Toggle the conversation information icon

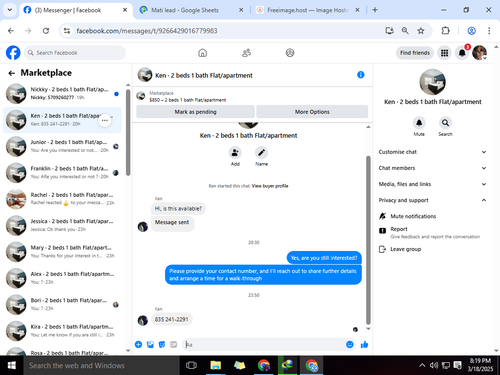pyautogui.click(x=361, y=75)
